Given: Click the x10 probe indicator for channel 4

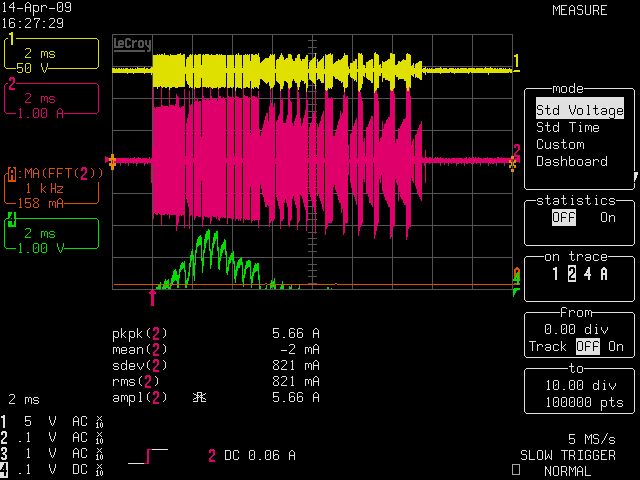Looking at the screenshot, I should (x=99, y=470).
